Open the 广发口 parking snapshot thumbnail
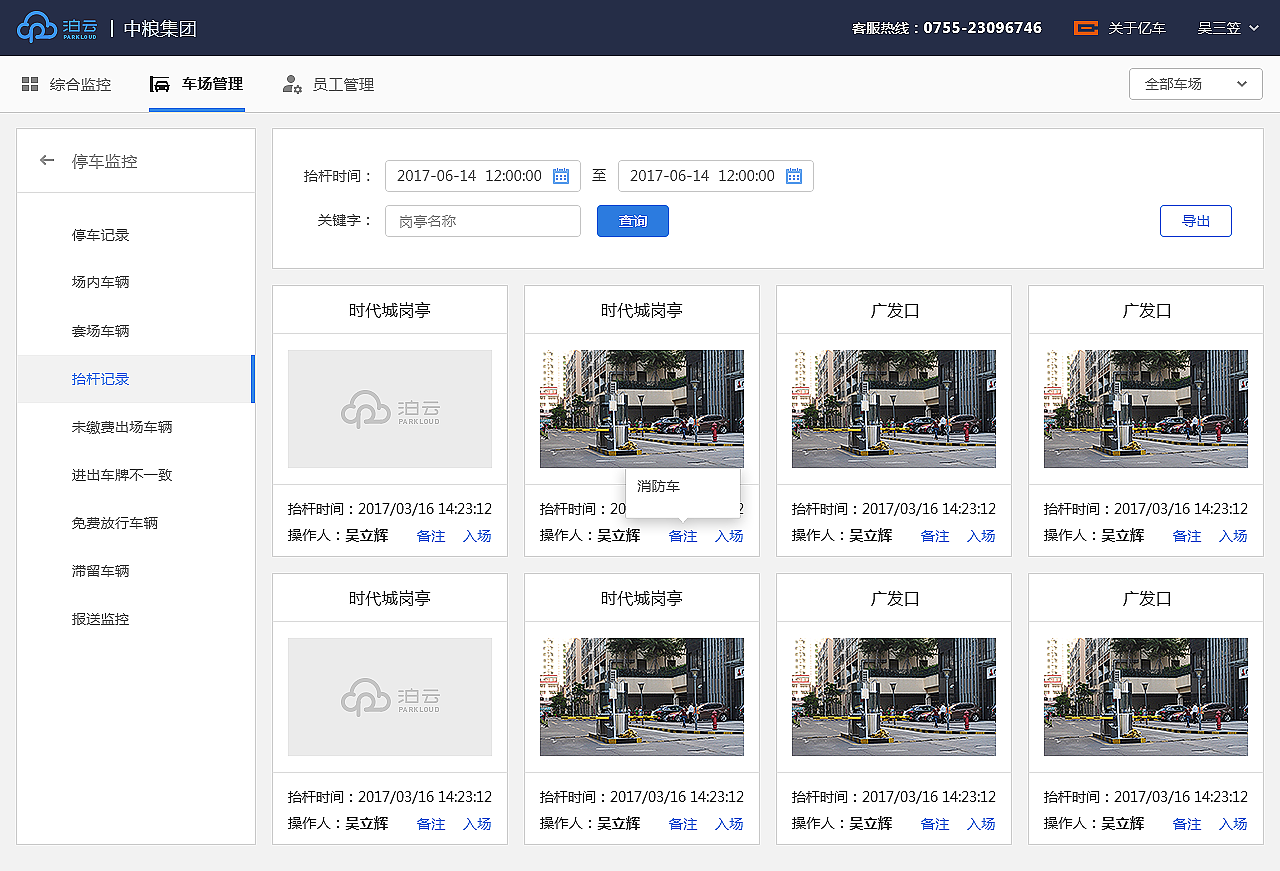Image resolution: width=1280 pixels, height=871 pixels. click(893, 408)
